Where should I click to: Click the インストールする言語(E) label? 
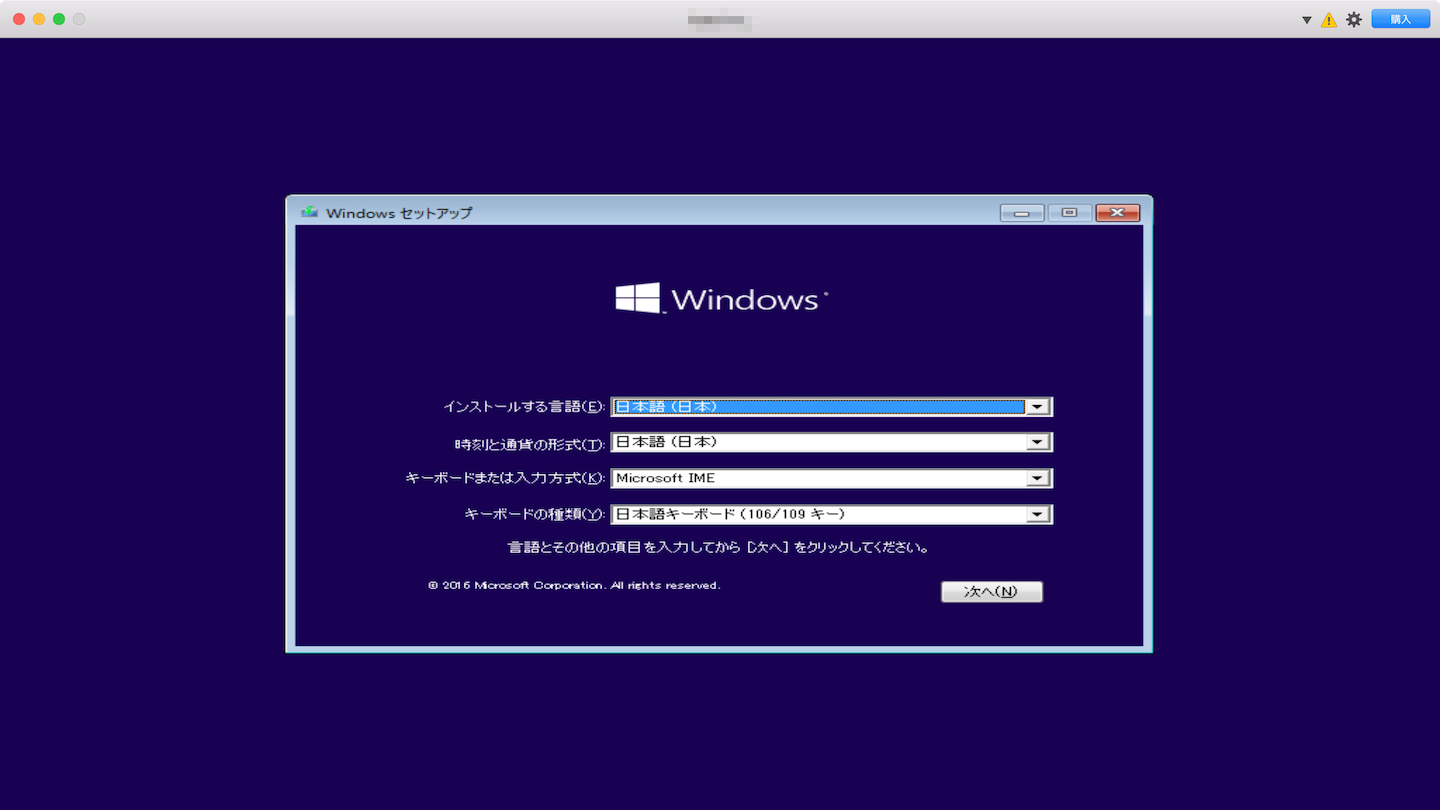click(x=524, y=407)
